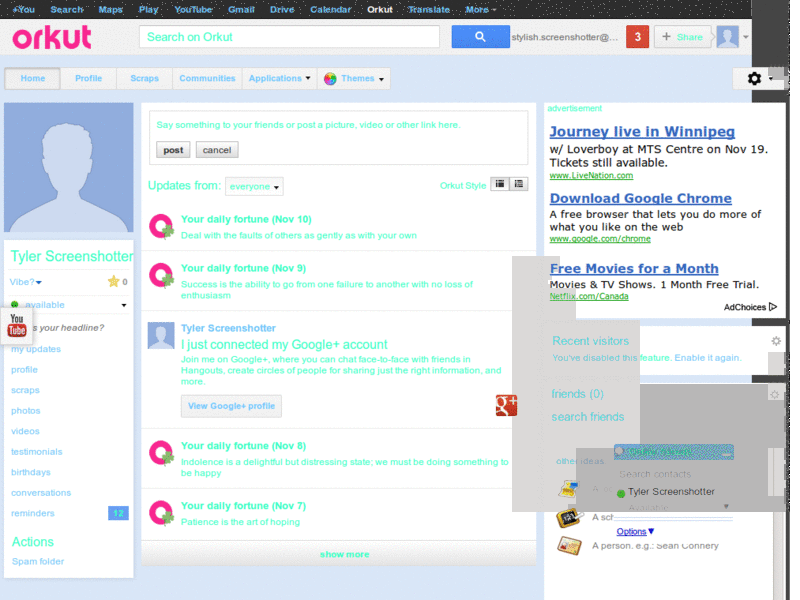
Task: Expand the settings gear dropdown arrow
Action: (770, 79)
